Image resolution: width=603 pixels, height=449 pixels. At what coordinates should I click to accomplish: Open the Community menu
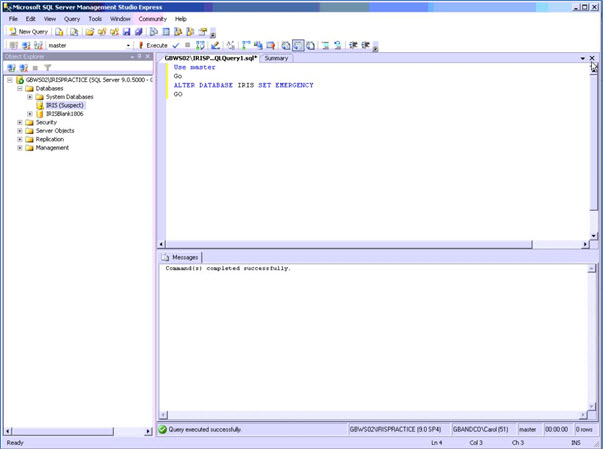click(153, 19)
